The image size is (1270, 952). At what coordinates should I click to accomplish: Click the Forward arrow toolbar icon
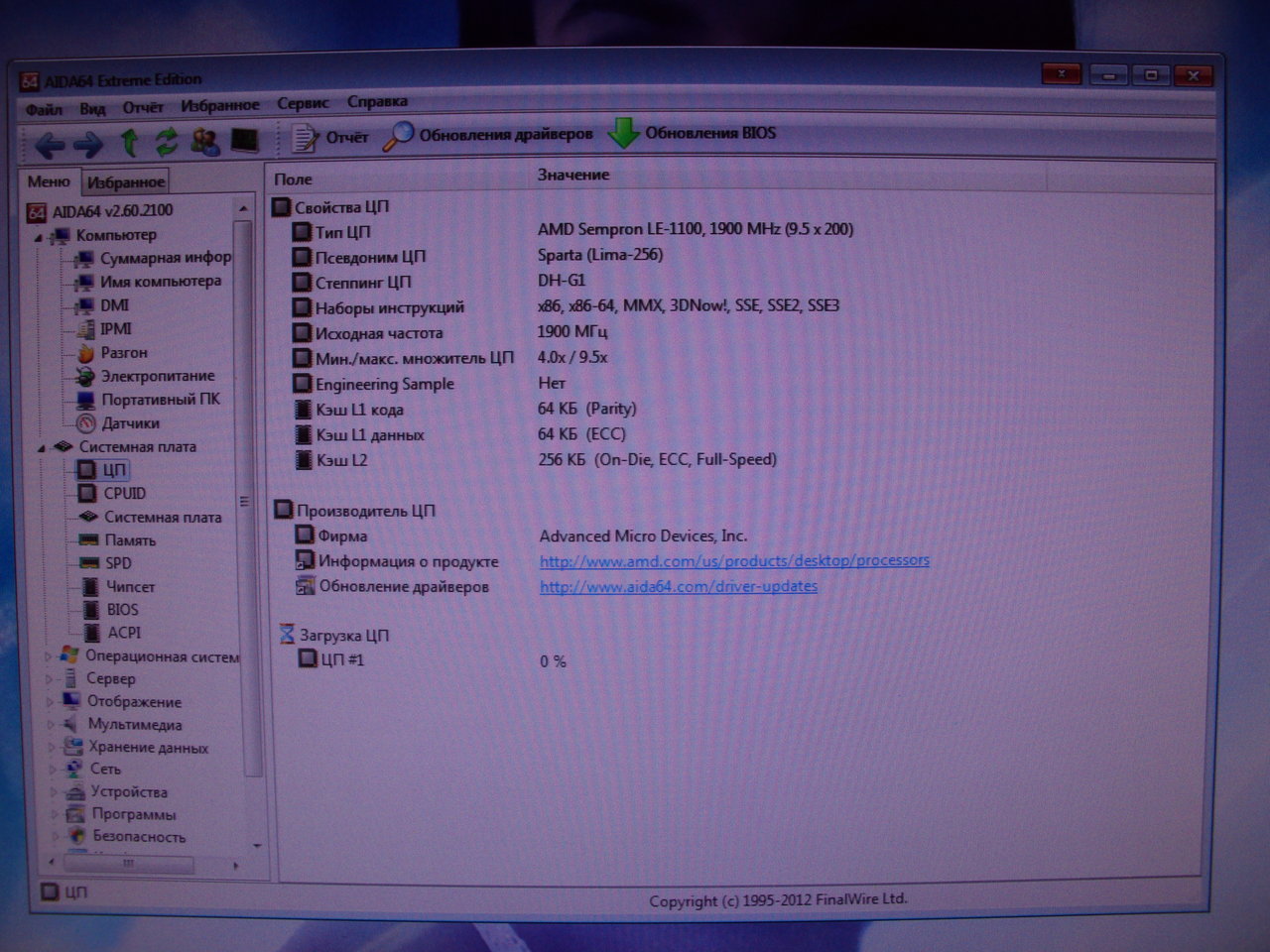coord(87,145)
